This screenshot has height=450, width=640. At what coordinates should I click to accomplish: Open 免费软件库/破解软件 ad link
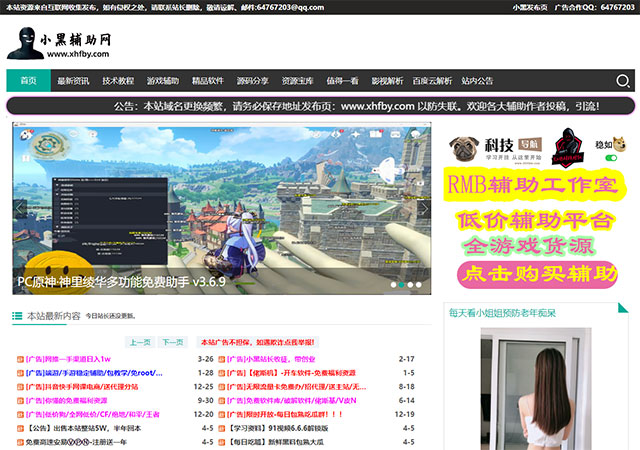pos(291,401)
